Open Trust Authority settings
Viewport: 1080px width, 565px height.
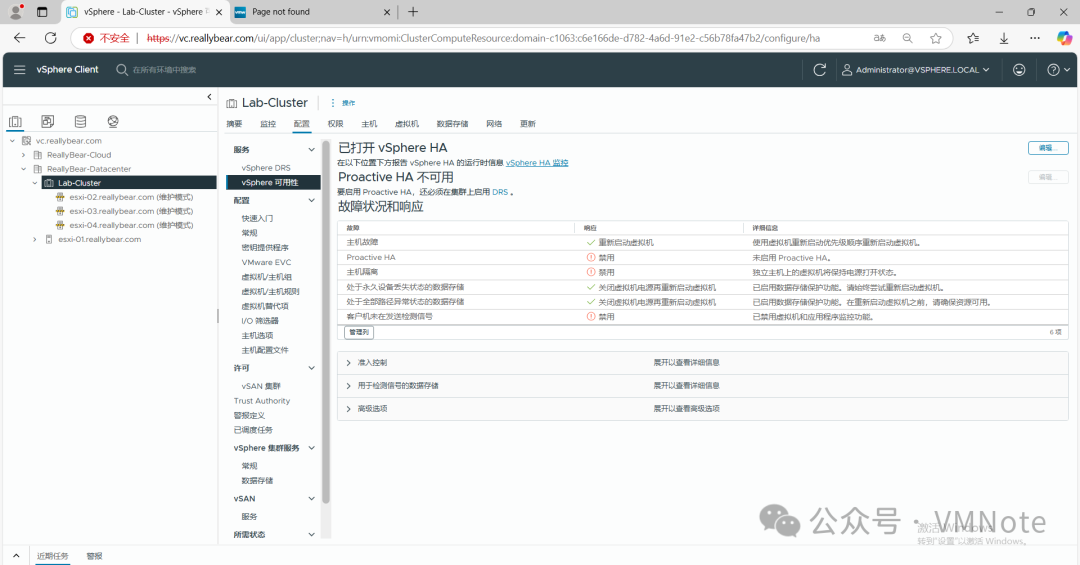pos(262,401)
